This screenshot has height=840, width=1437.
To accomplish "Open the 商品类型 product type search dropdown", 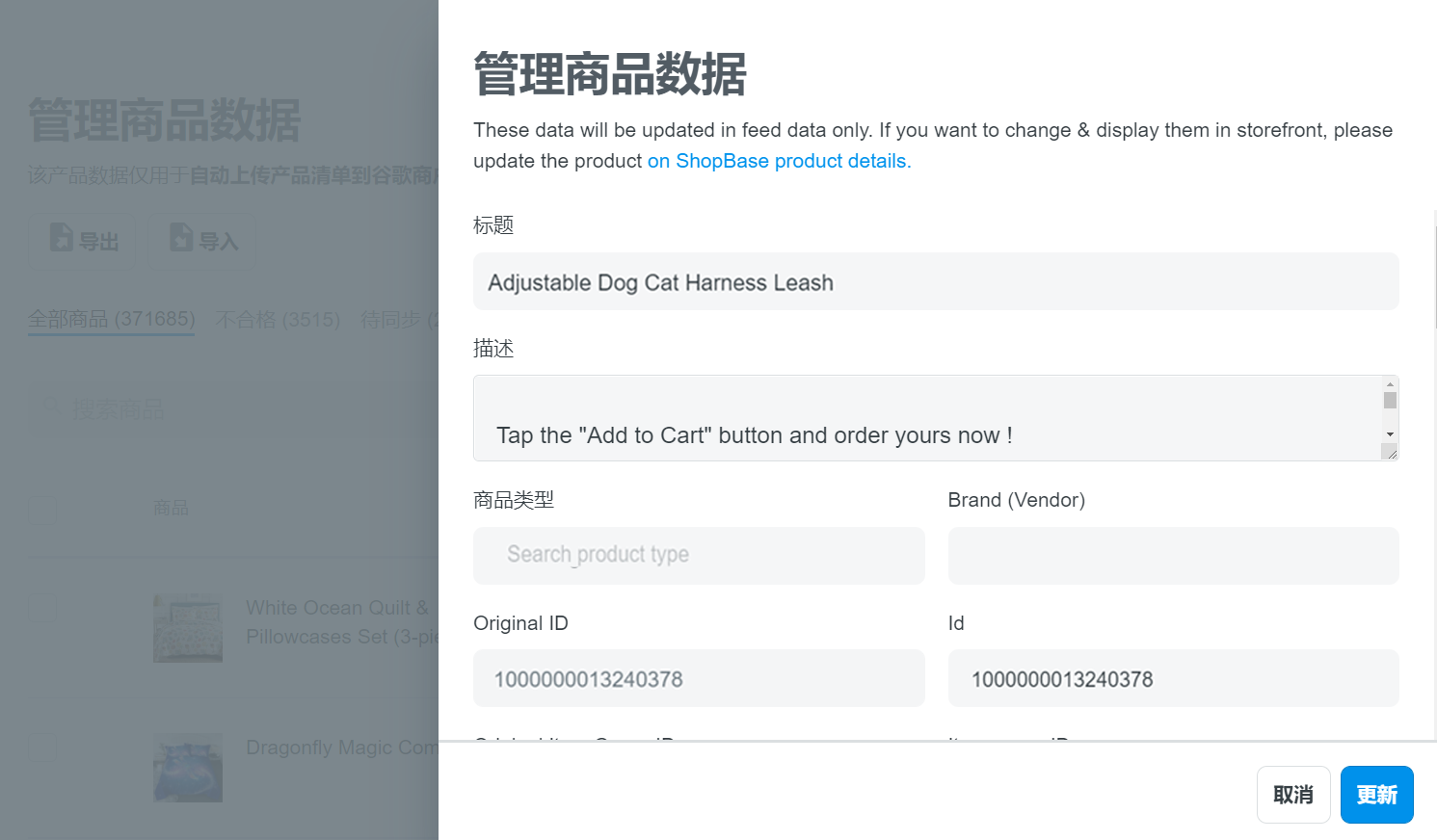I will tap(699, 556).
